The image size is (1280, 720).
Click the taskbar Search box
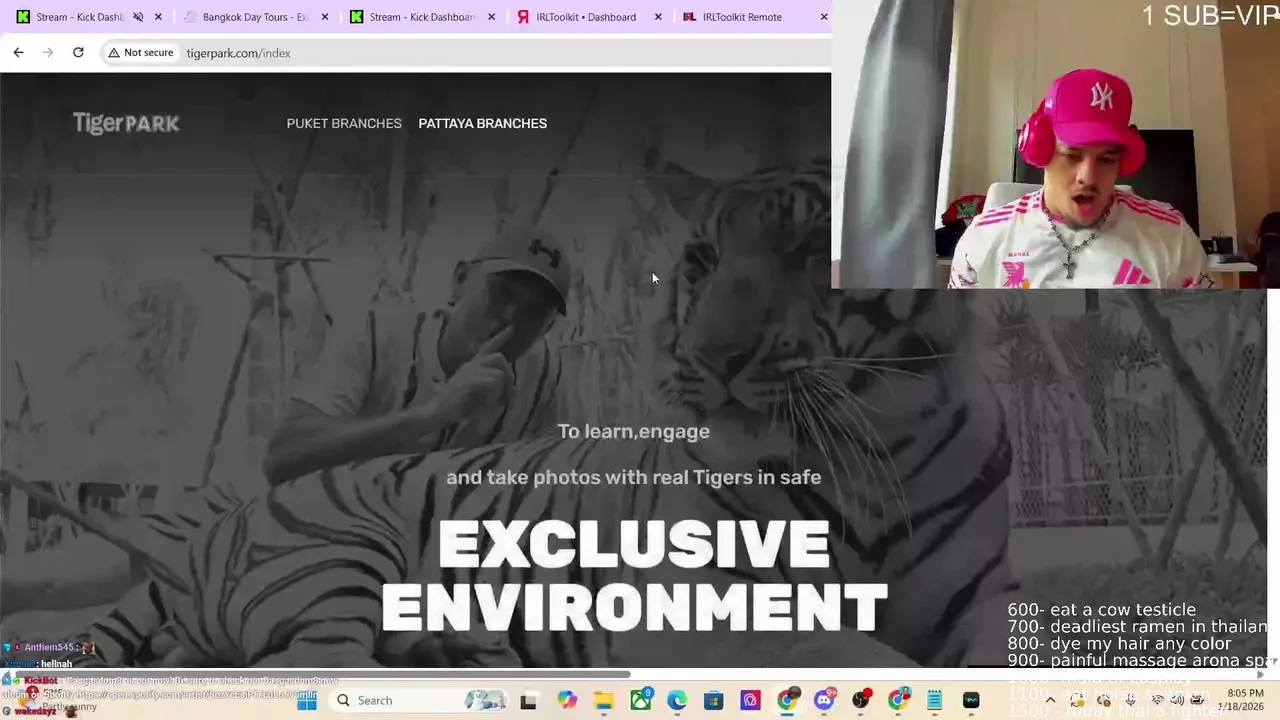(x=420, y=700)
